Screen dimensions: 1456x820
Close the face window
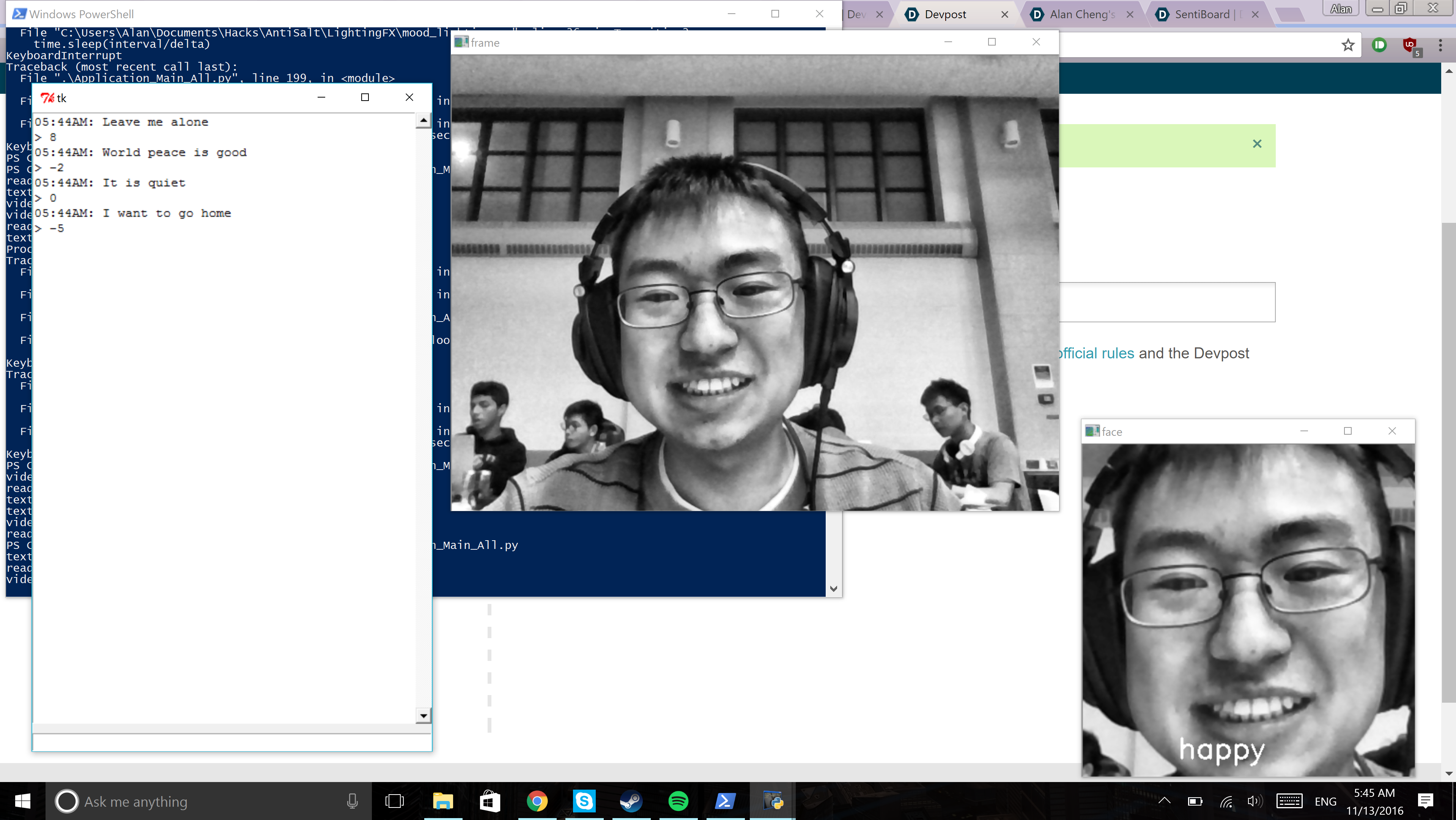[1391, 431]
